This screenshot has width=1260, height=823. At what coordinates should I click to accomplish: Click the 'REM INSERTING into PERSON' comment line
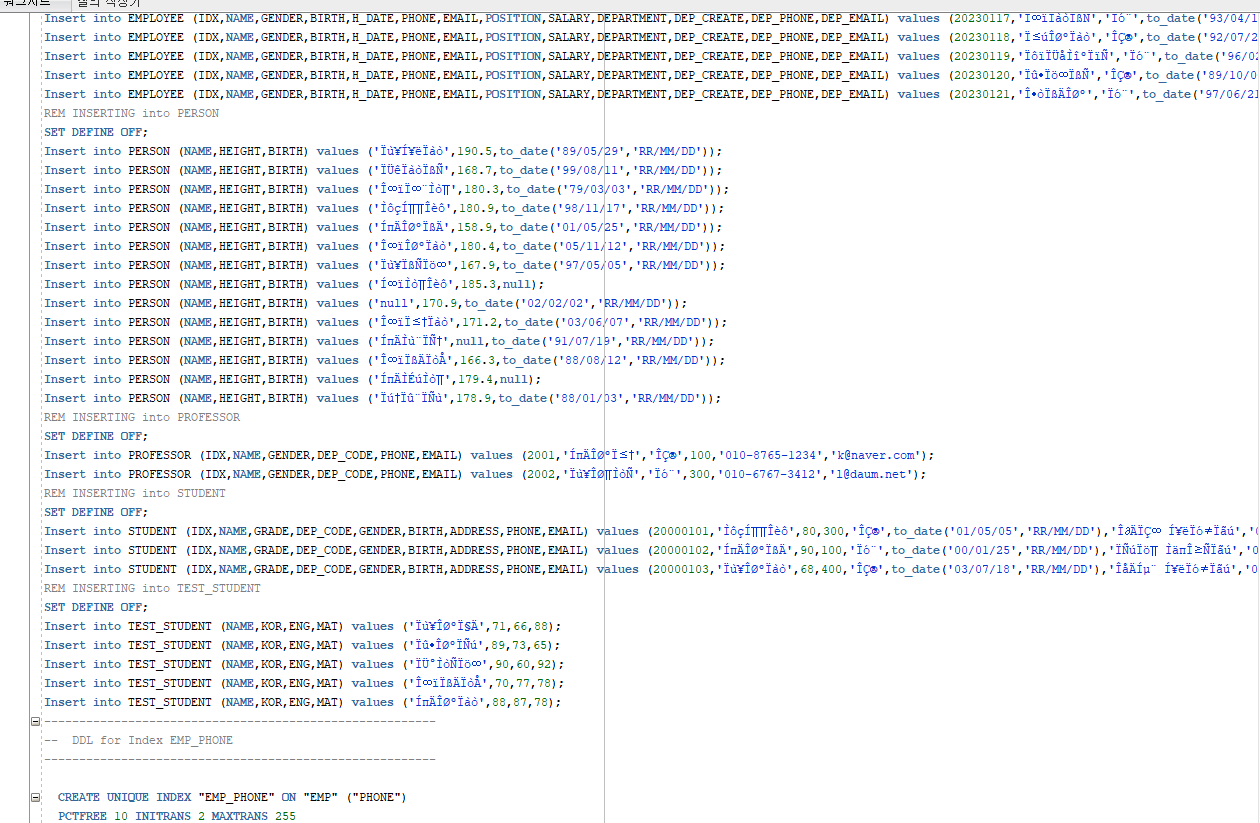[131, 113]
